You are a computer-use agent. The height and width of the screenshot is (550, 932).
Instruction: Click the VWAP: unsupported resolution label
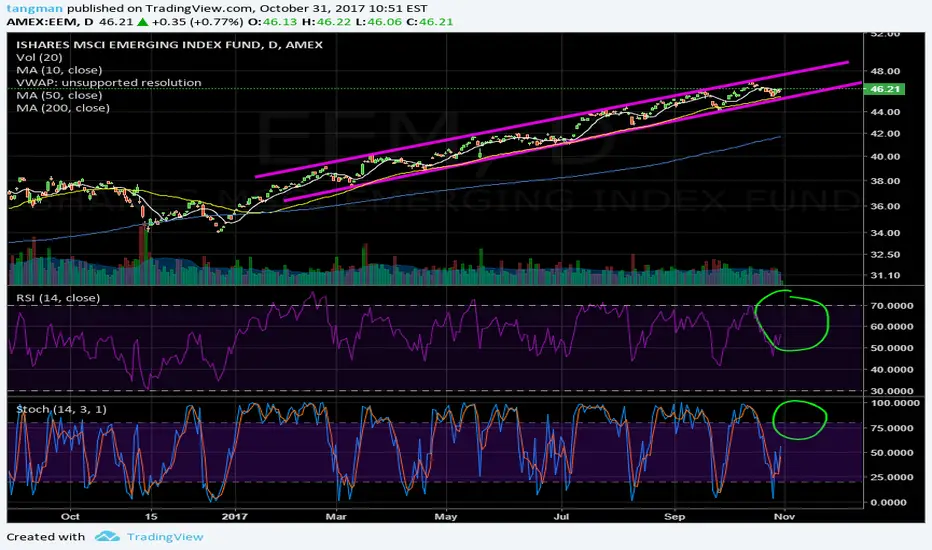[x=108, y=83]
